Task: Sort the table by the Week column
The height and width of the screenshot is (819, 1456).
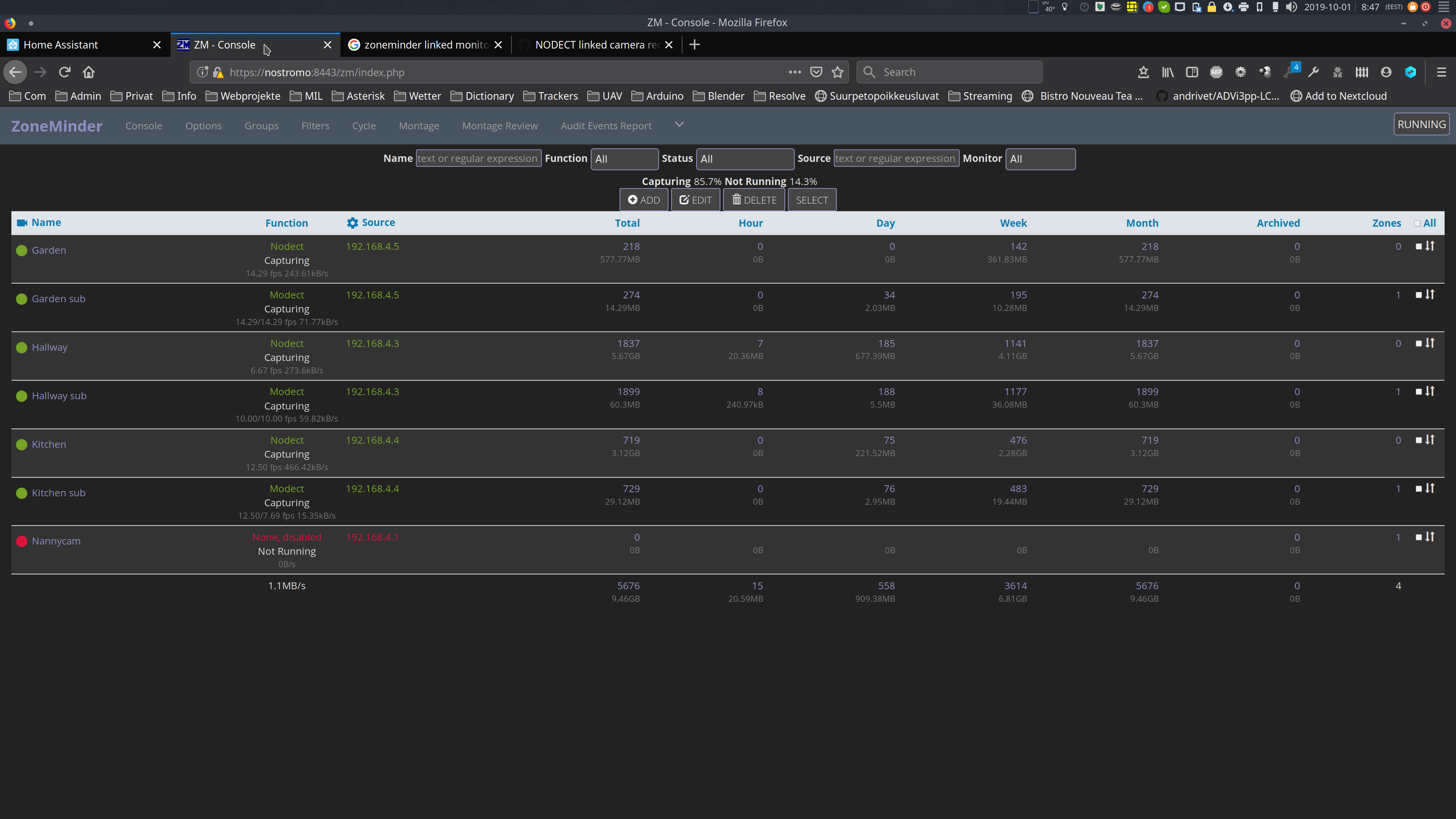Action: click(1014, 223)
